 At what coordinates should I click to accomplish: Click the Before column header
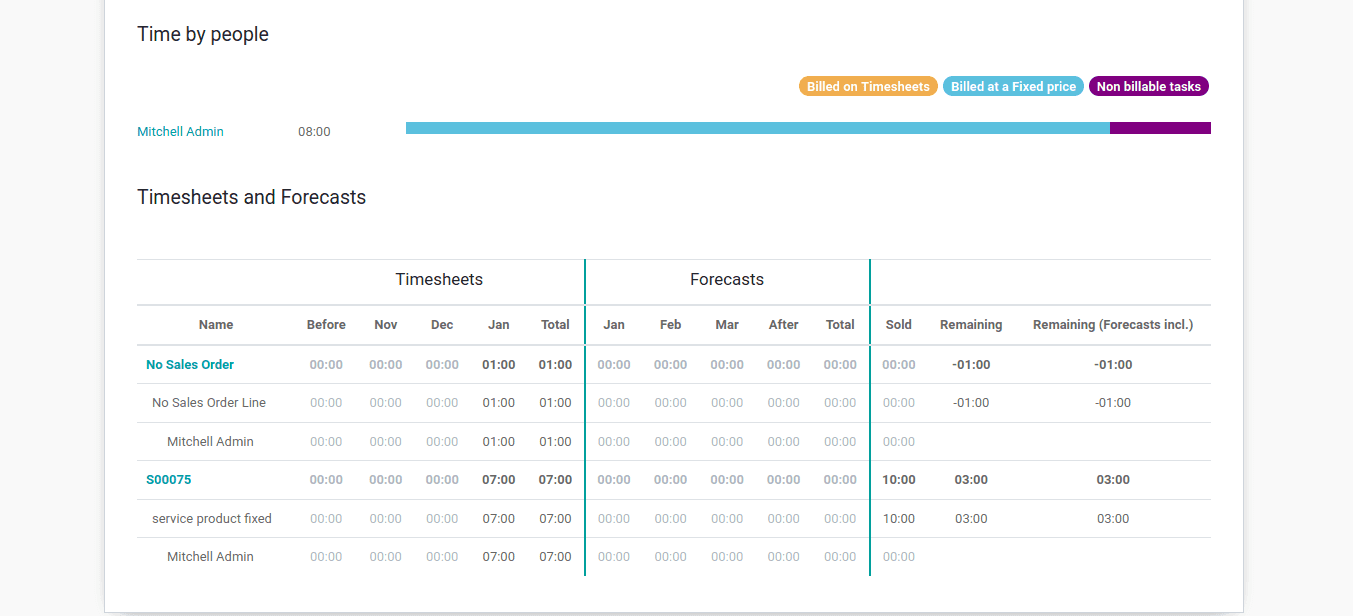326,325
